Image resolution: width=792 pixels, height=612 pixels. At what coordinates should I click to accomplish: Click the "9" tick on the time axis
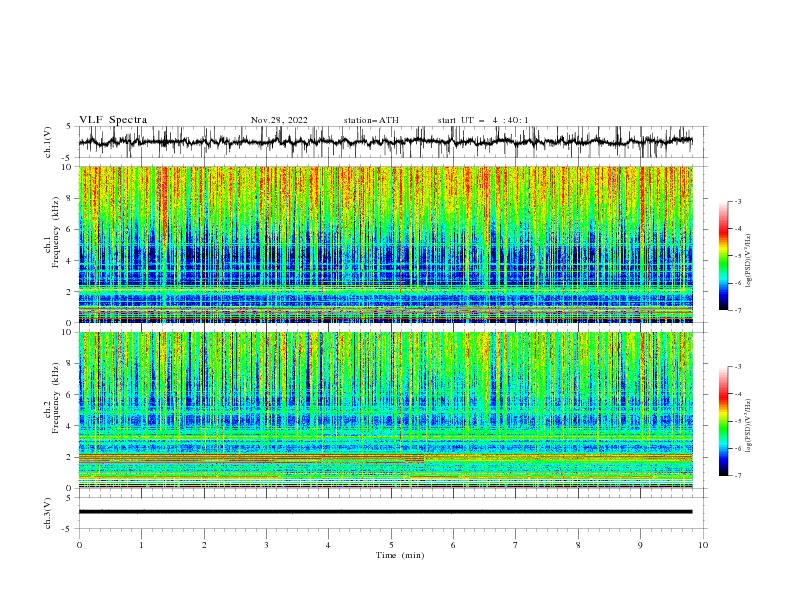click(640, 545)
